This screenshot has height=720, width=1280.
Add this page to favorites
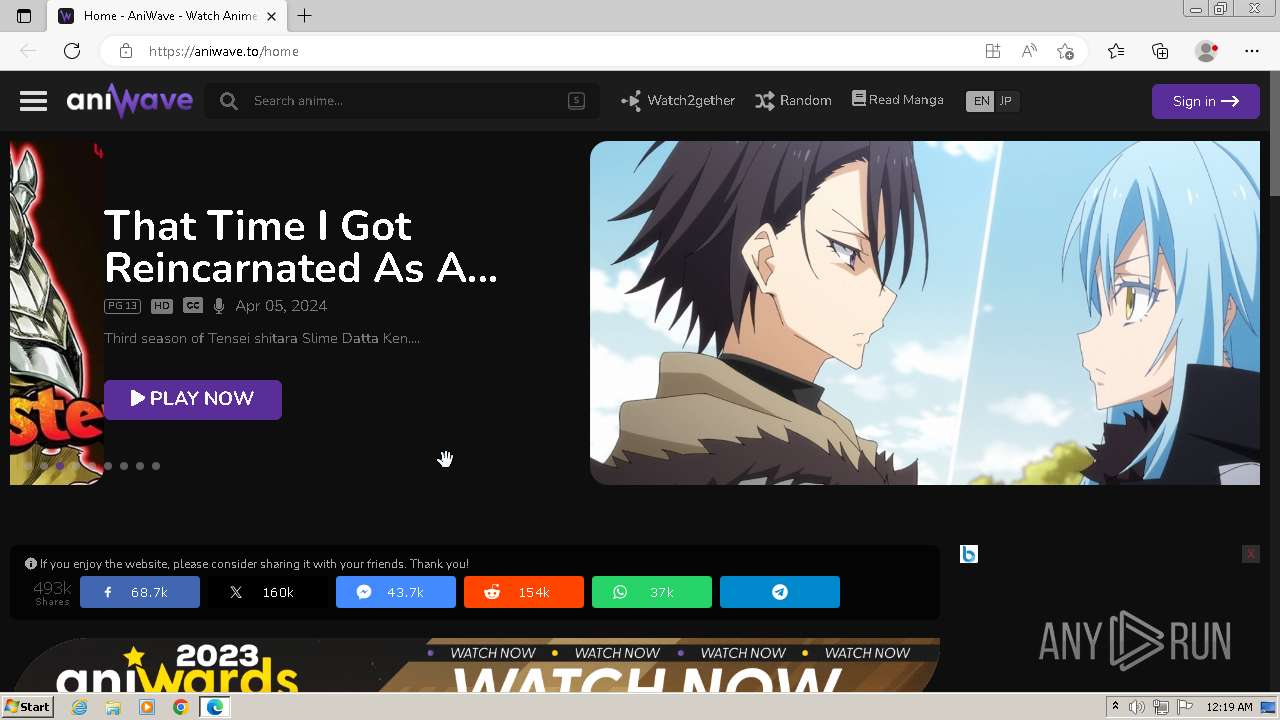click(x=1066, y=51)
